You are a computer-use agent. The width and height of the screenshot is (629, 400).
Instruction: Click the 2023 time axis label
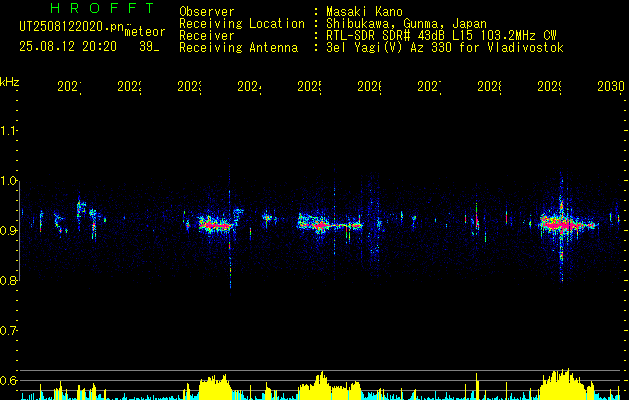(190, 86)
